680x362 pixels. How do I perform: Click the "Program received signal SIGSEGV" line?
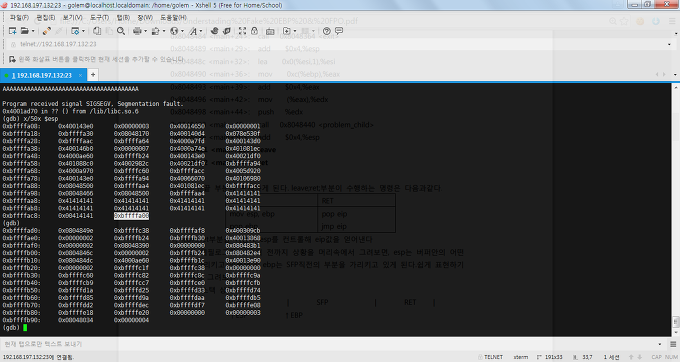point(93,104)
